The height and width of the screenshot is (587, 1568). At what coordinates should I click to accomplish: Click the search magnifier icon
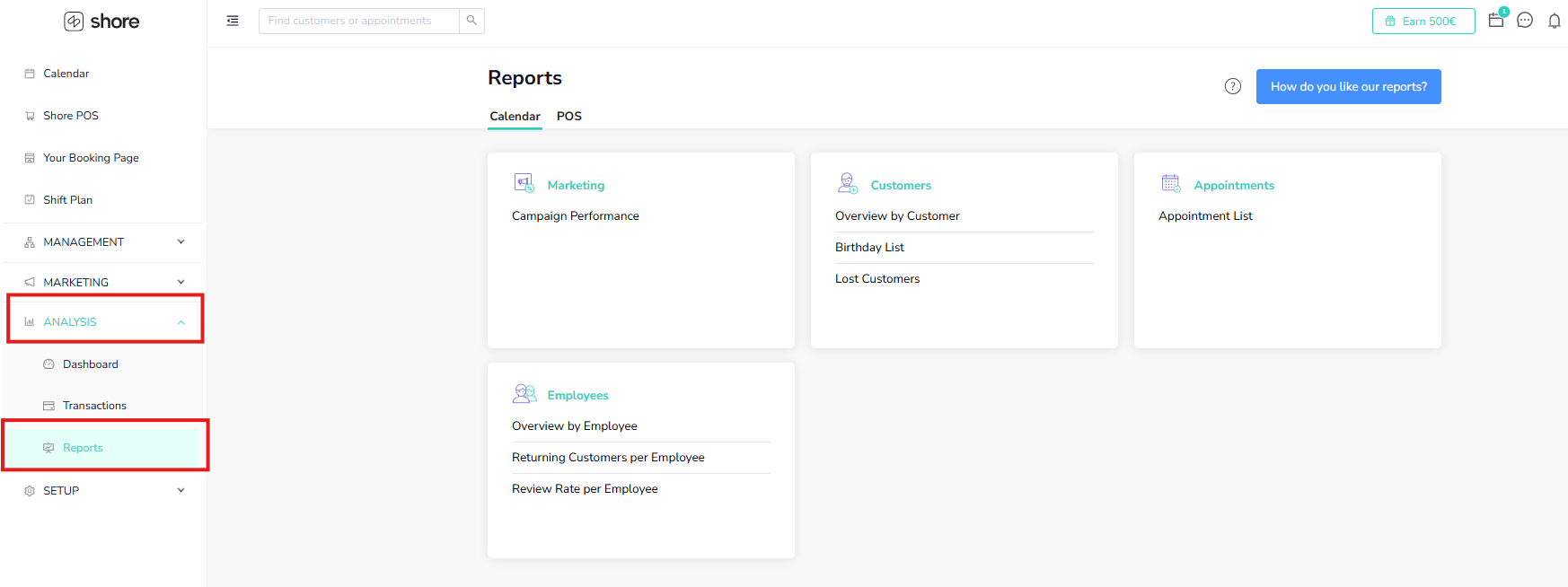pos(471,21)
